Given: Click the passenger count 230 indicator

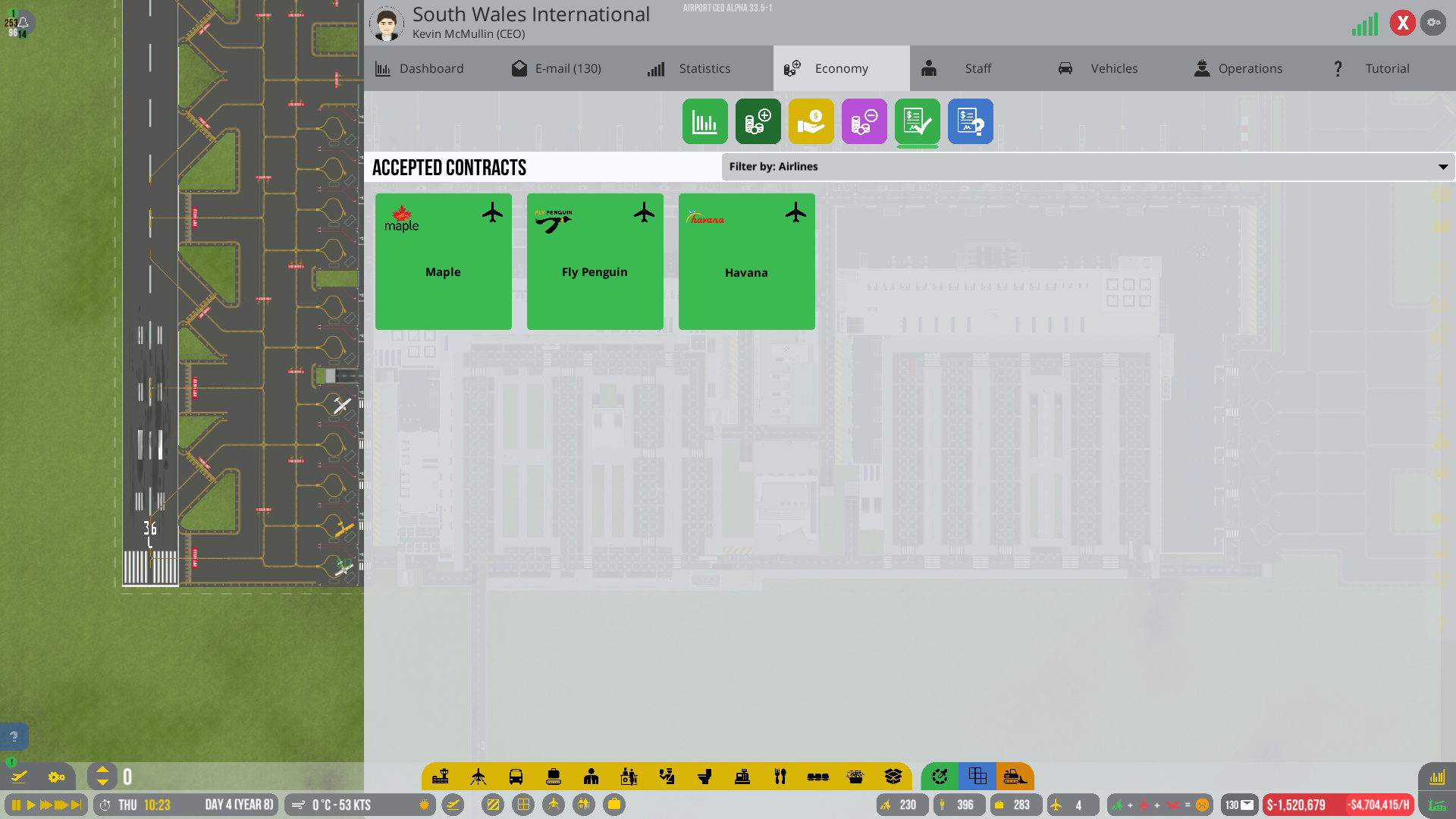Looking at the screenshot, I should (x=902, y=805).
